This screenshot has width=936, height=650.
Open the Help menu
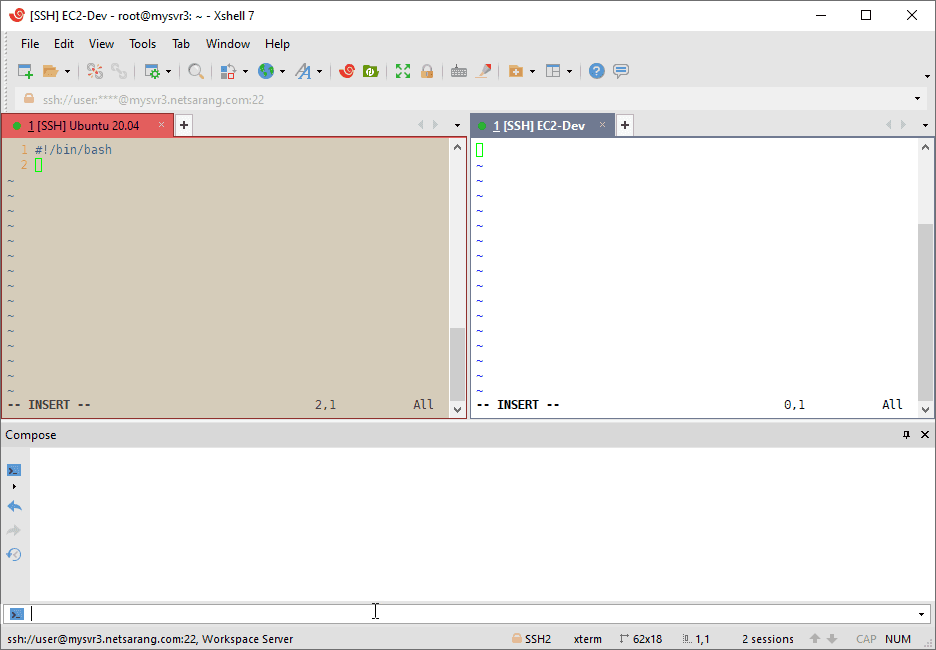tap(278, 44)
